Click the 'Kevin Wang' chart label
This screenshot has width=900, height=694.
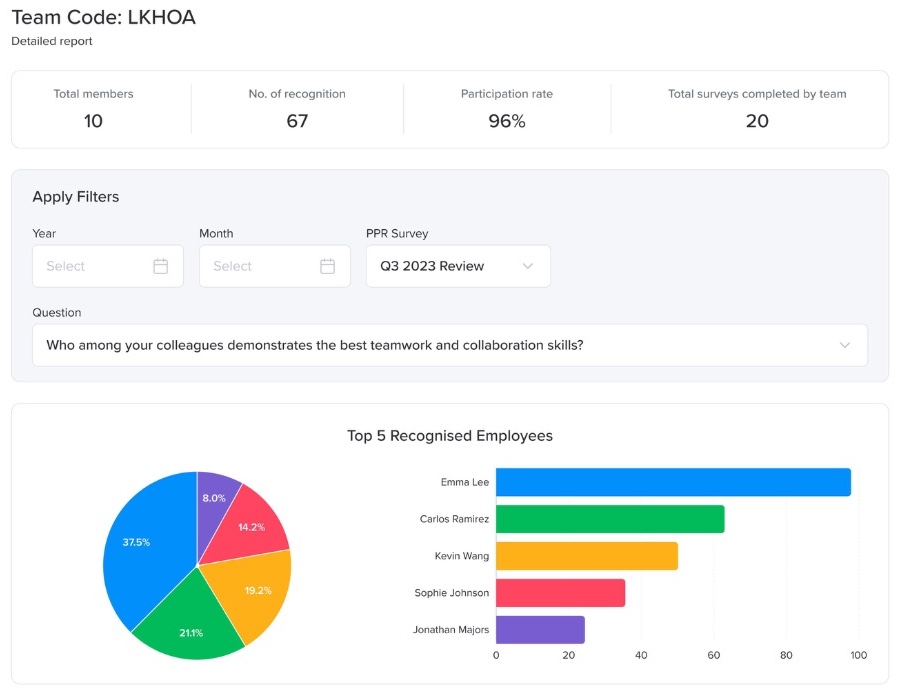[462, 556]
